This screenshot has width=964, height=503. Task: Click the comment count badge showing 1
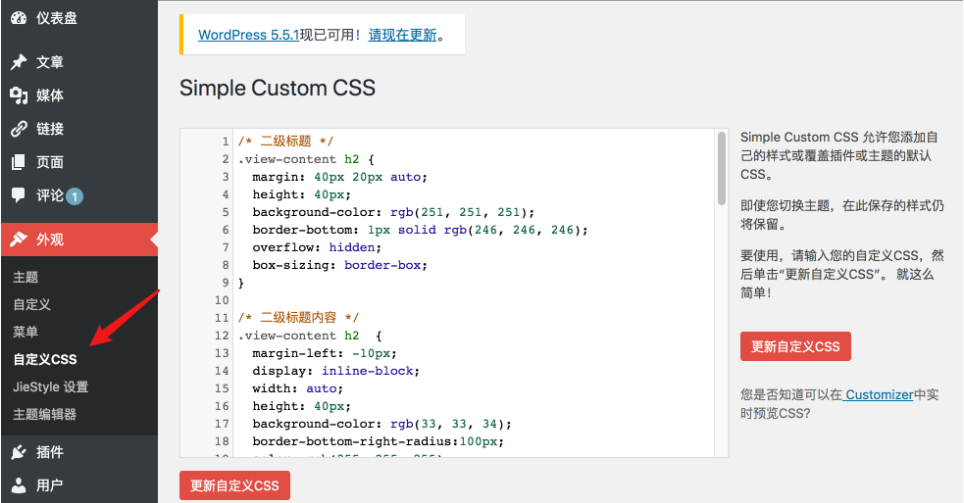[74, 197]
